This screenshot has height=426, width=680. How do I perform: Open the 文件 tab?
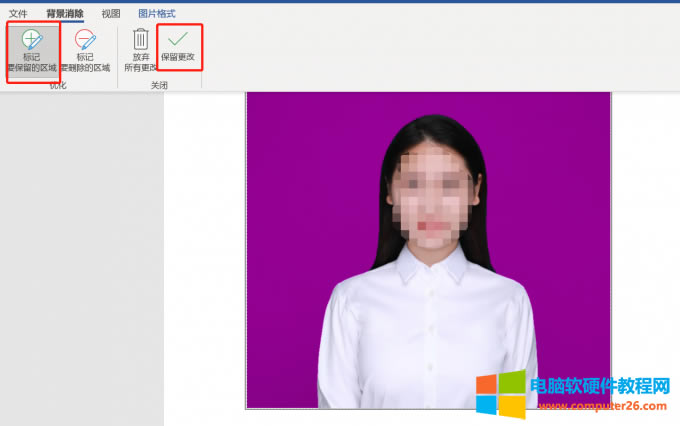[18, 14]
